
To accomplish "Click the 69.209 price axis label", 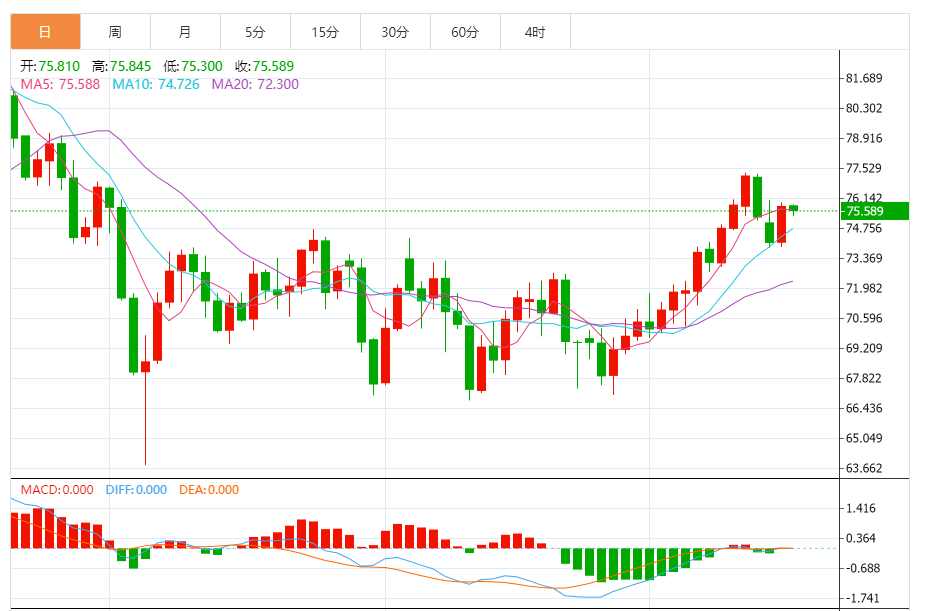I will click(x=864, y=348).
